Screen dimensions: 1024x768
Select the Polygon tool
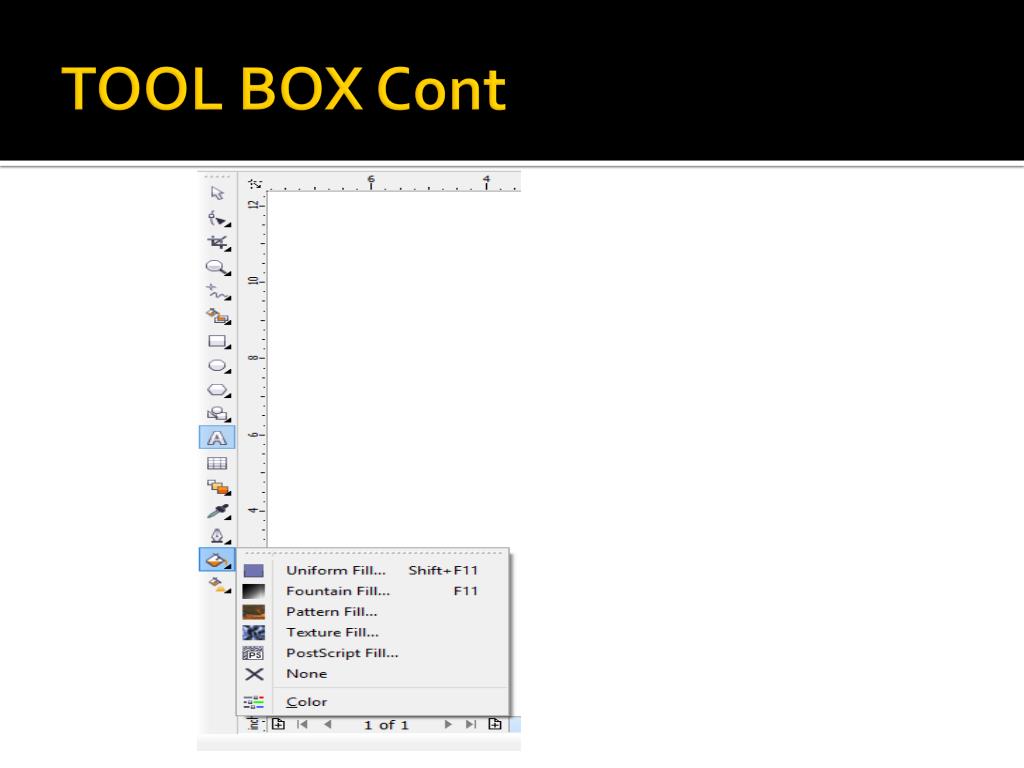pyautogui.click(x=218, y=391)
